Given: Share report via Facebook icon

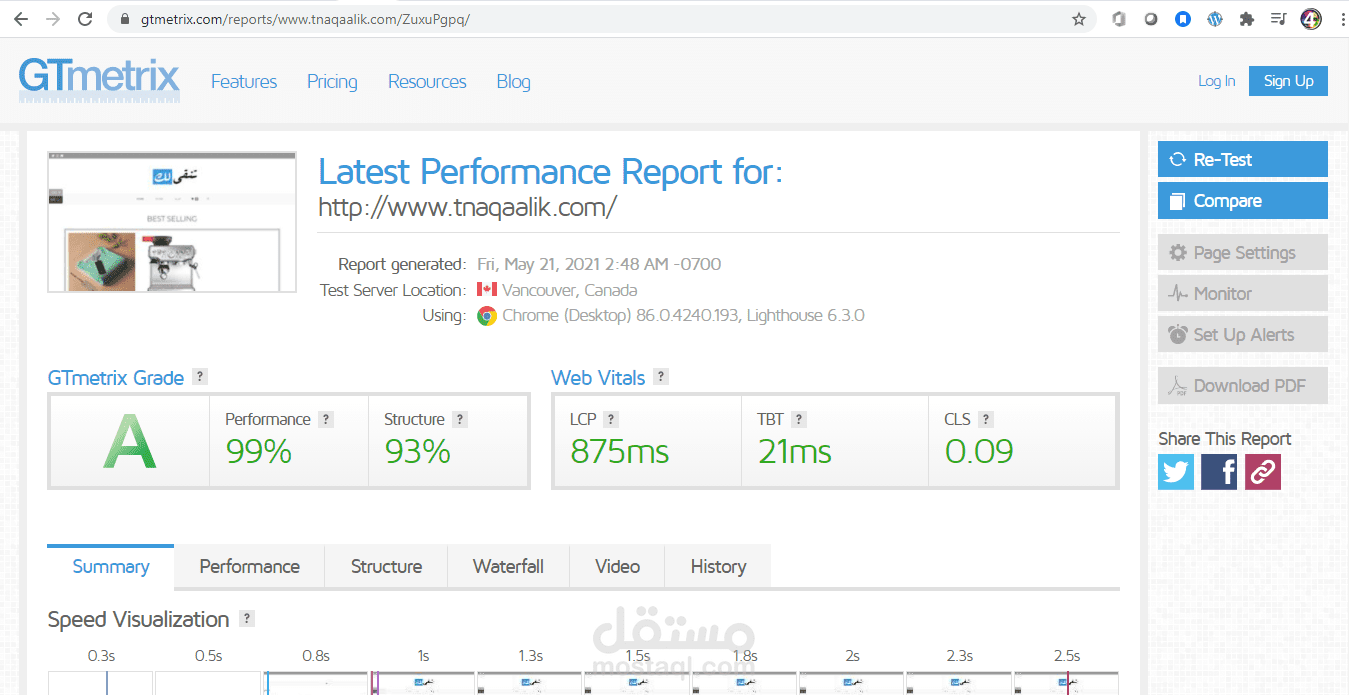Looking at the screenshot, I should (x=1219, y=472).
